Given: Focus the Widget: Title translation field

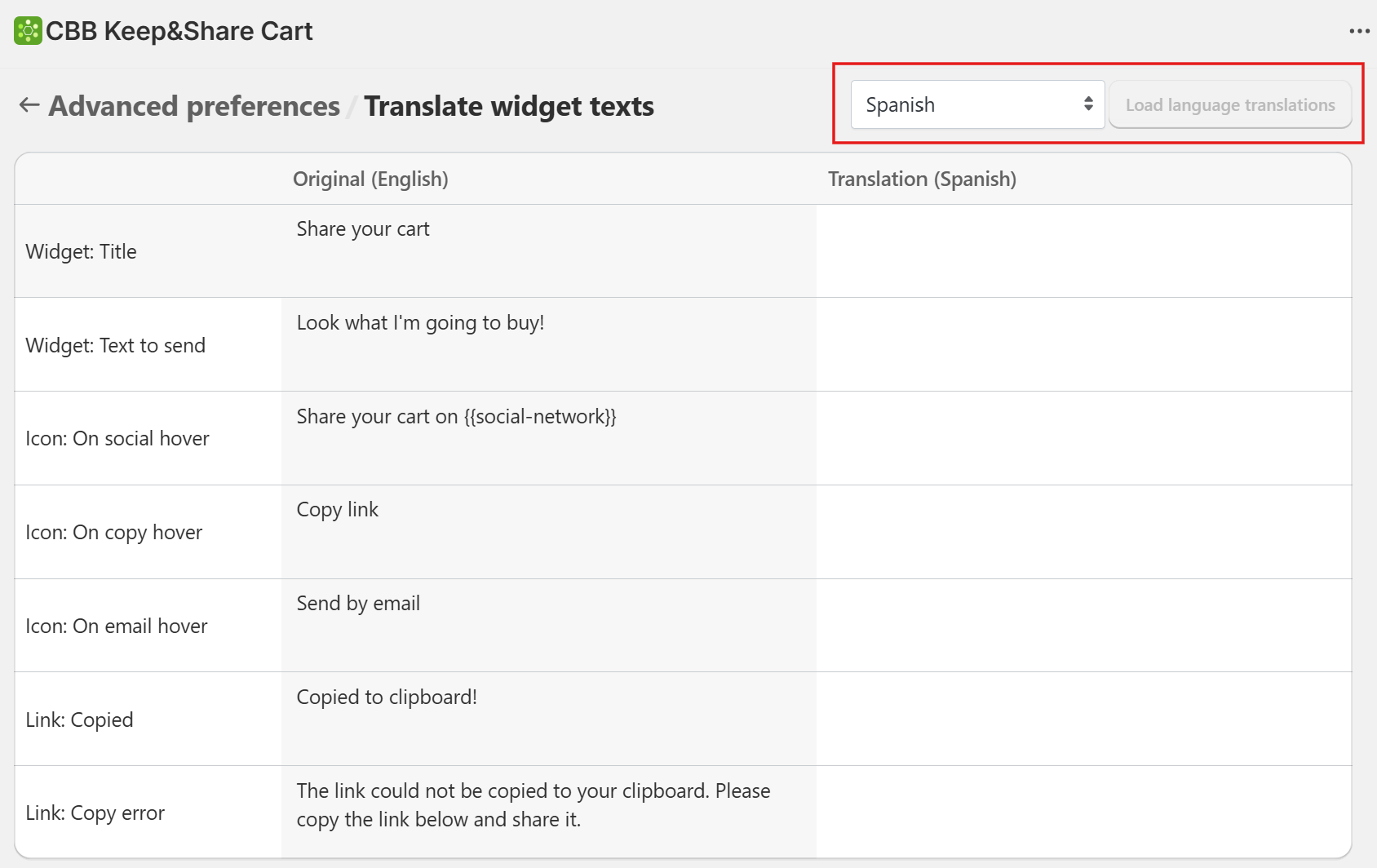Looking at the screenshot, I should point(1083,250).
